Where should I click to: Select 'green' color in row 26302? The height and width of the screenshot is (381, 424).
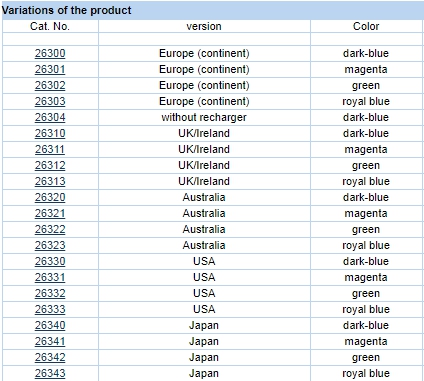coord(366,85)
